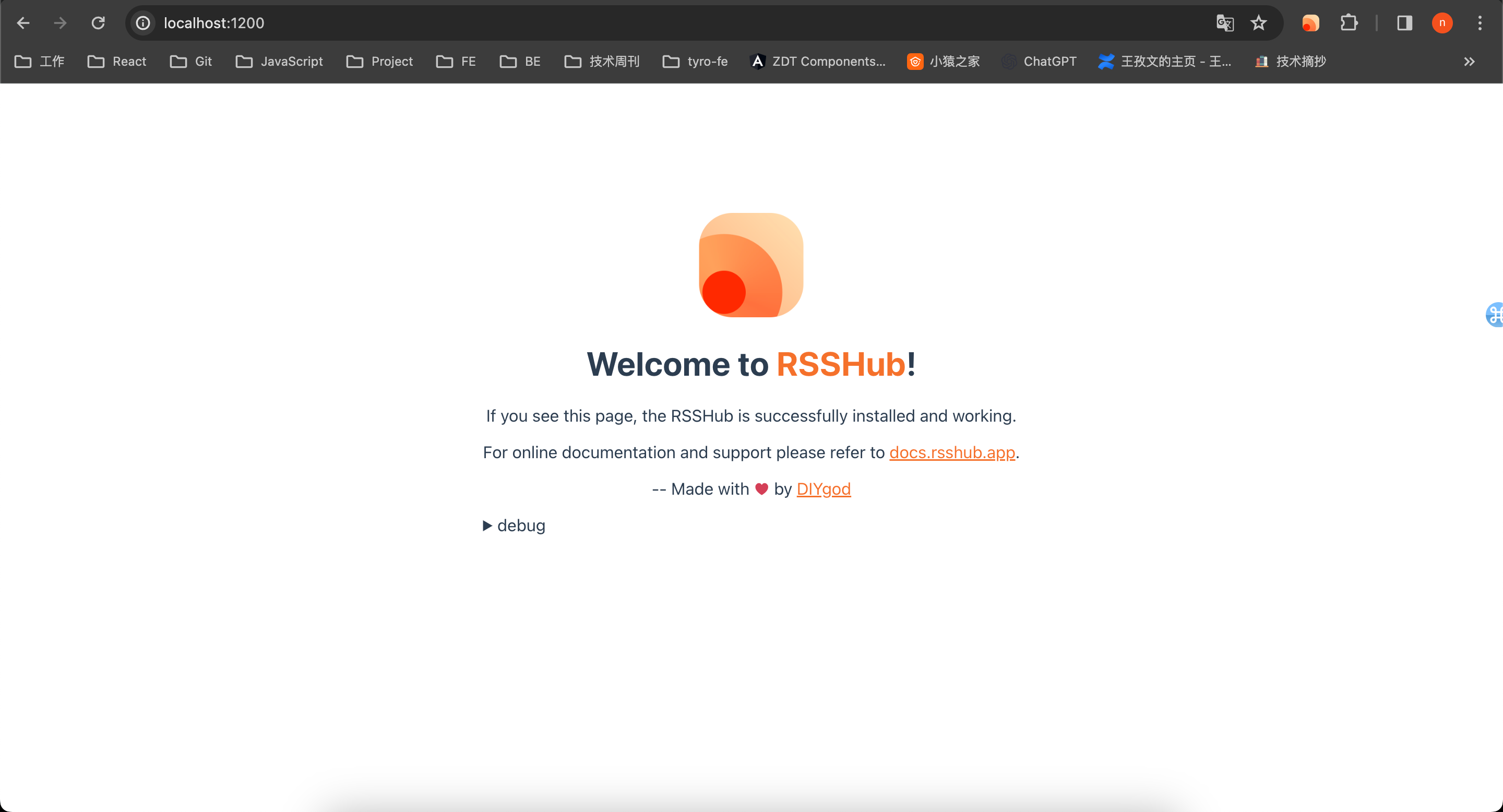Screen dimensions: 1503x812
Task: Open Chrome three-dot menu
Action: coord(1480,23)
